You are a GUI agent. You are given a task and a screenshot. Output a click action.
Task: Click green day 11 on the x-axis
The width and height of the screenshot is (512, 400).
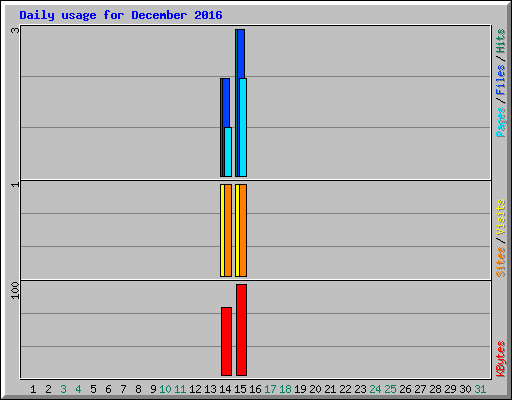pos(180,389)
